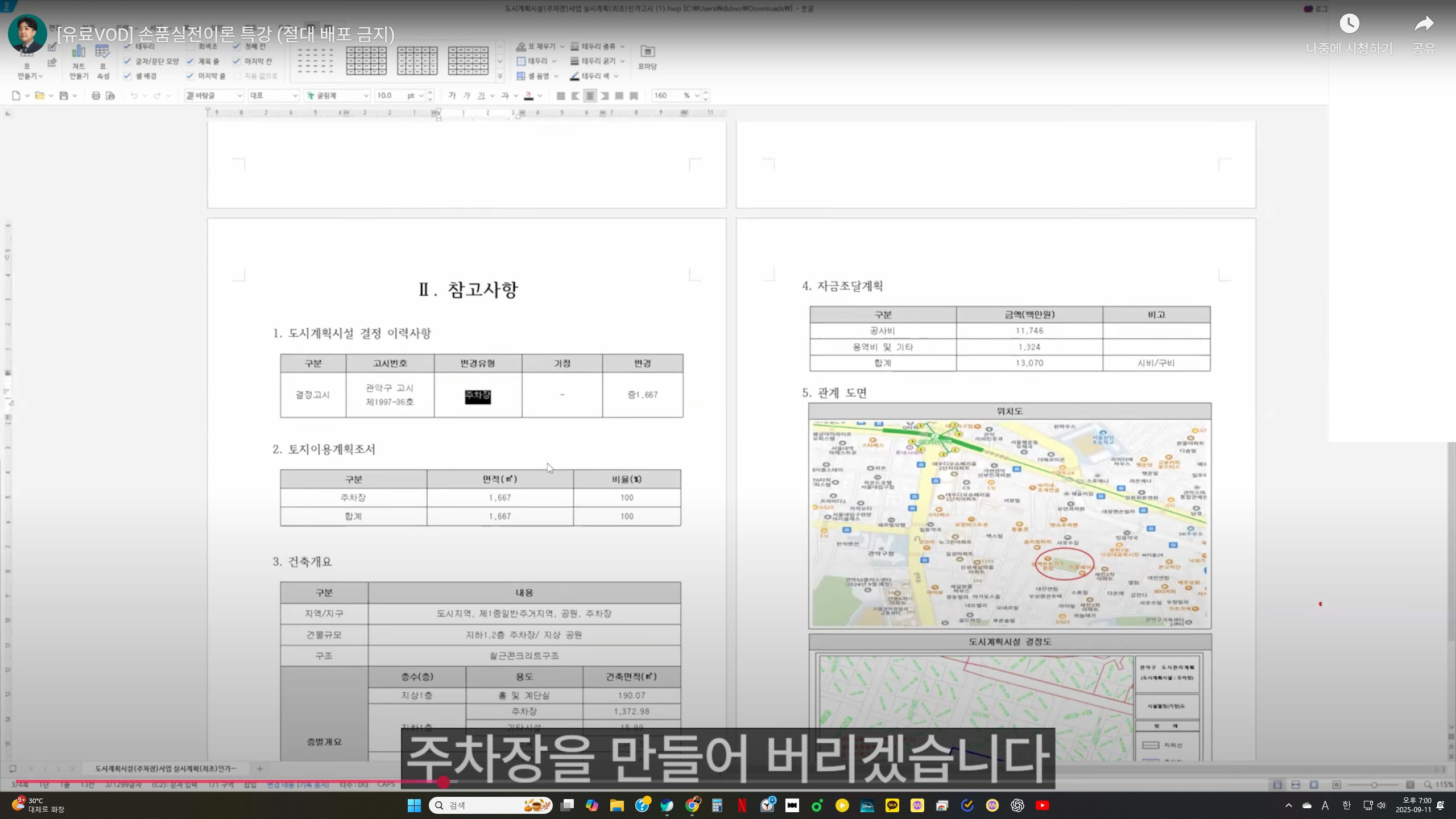The image size is (1456, 819).
Task: Expand the 바탕글 style dropdown
Action: point(239,96)
